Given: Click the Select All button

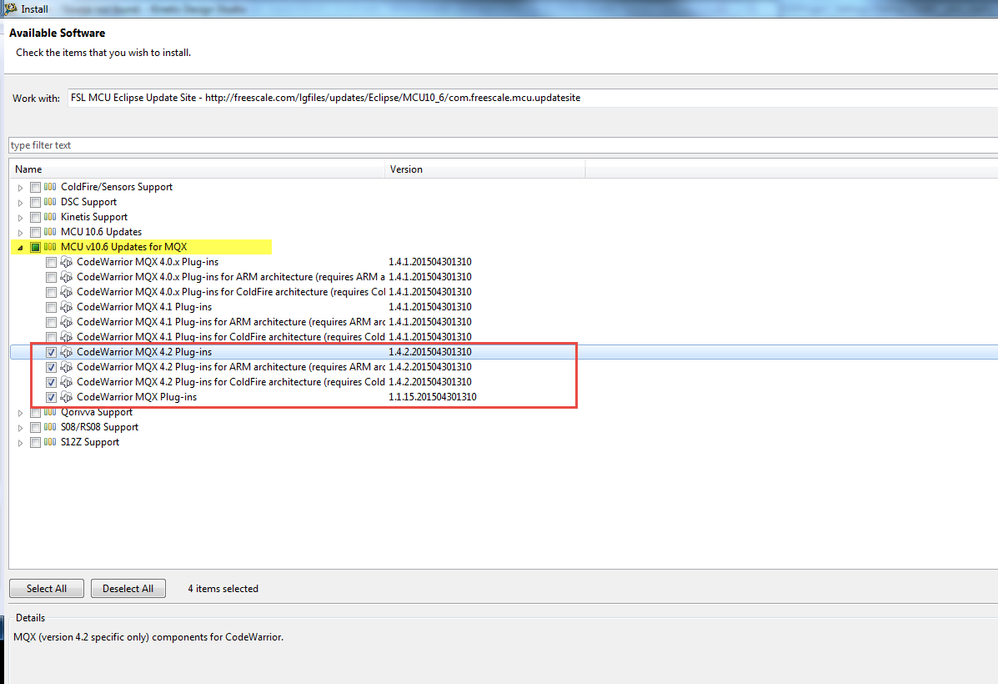Looking at the screenshot, I should click(46, 589).
